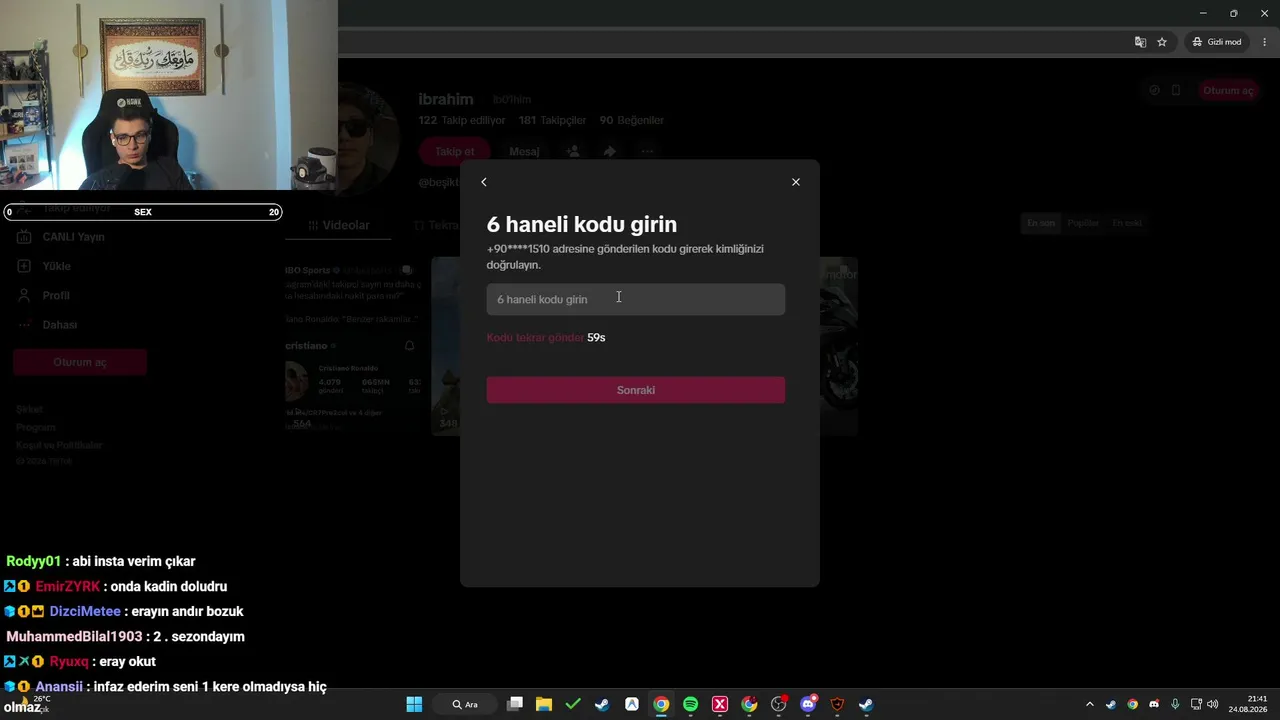
Task: Click the Takip et button
Action: [x=454, y=151]
